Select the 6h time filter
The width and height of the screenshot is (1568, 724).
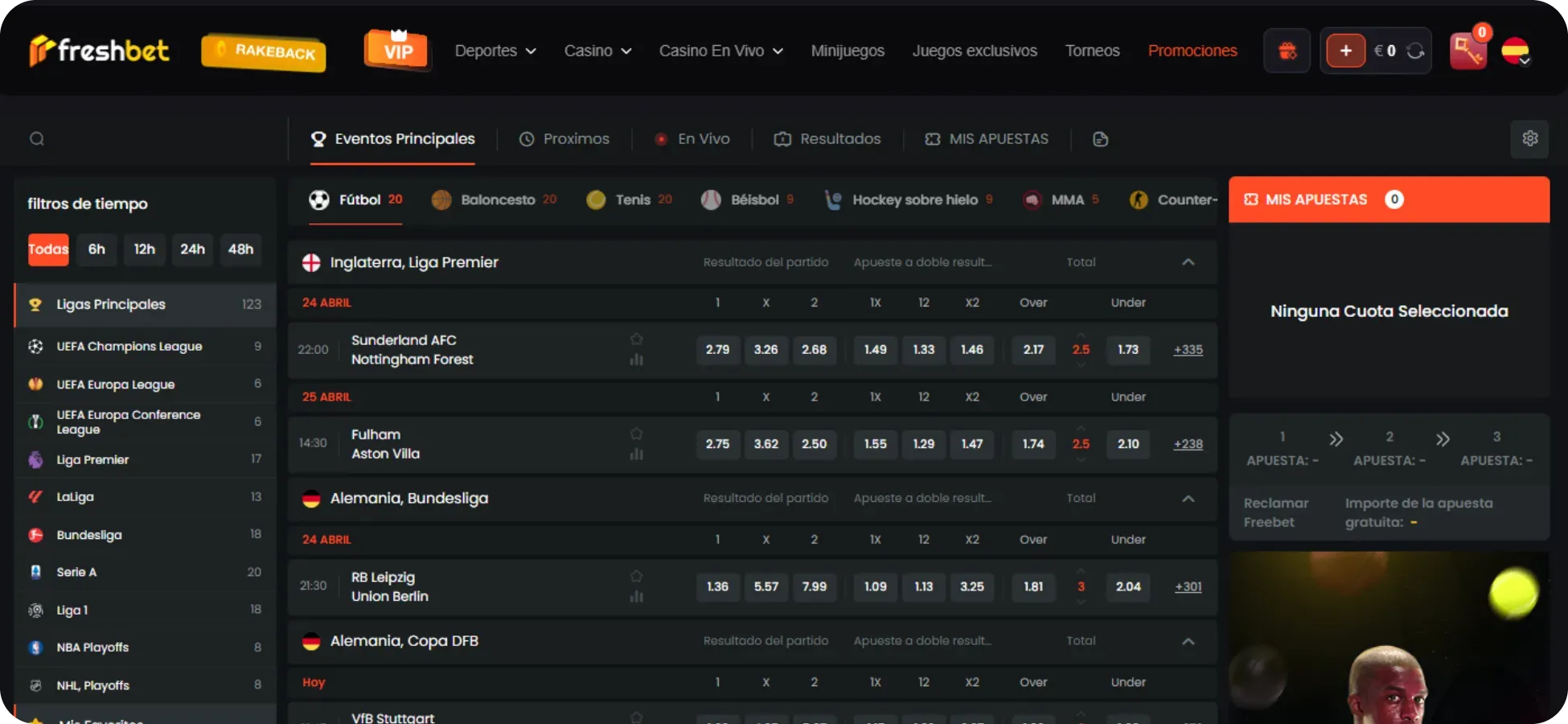(x=96, y=249)
